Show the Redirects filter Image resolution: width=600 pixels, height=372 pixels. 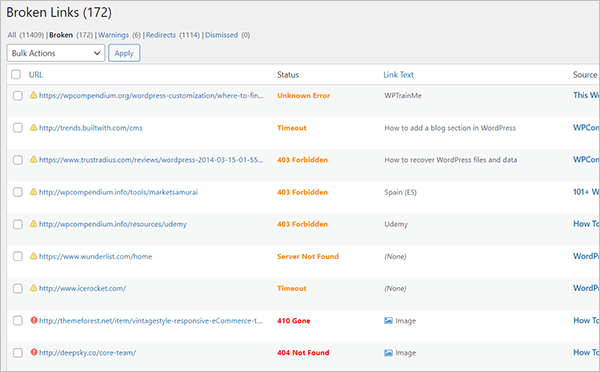tap(161, 35)
